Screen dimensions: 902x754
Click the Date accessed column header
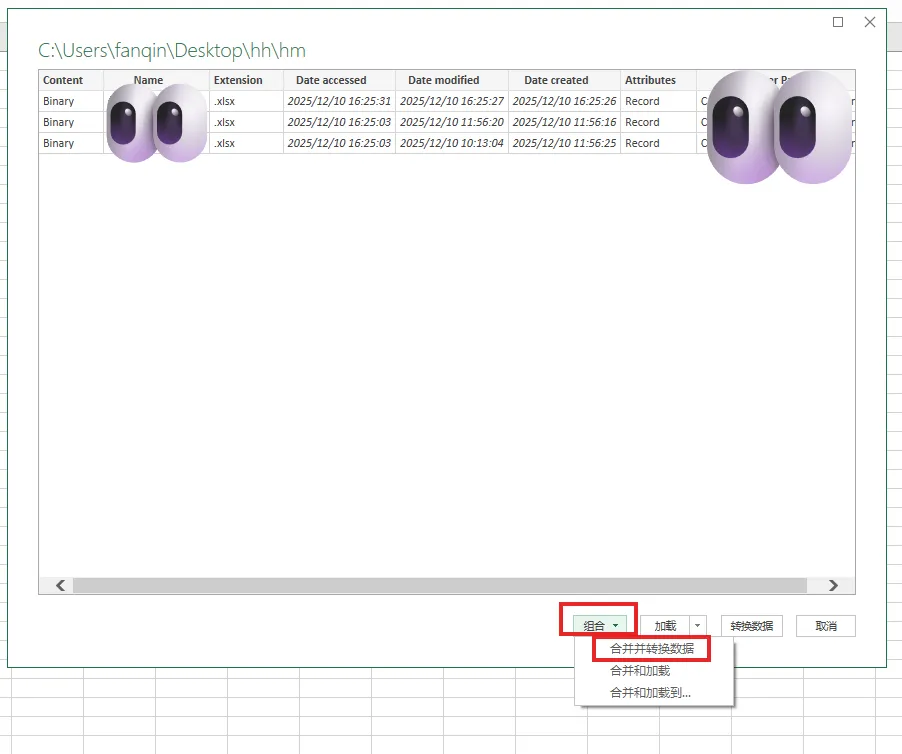(339, 80)
